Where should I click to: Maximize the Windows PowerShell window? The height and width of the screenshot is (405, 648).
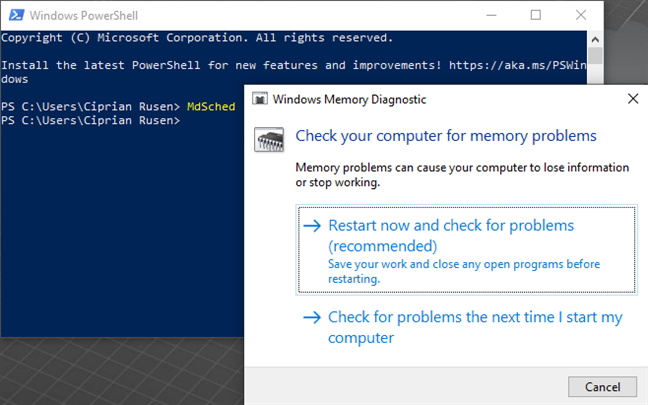pyautogui.click(x=536, y=15)
